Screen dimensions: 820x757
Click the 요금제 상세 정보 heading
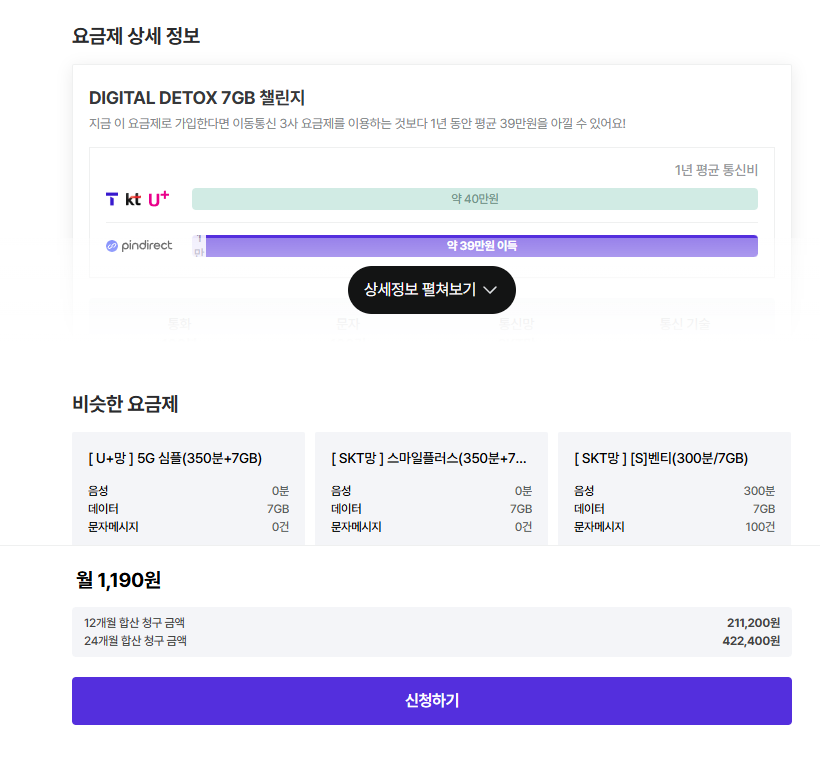tap(136, 36)
